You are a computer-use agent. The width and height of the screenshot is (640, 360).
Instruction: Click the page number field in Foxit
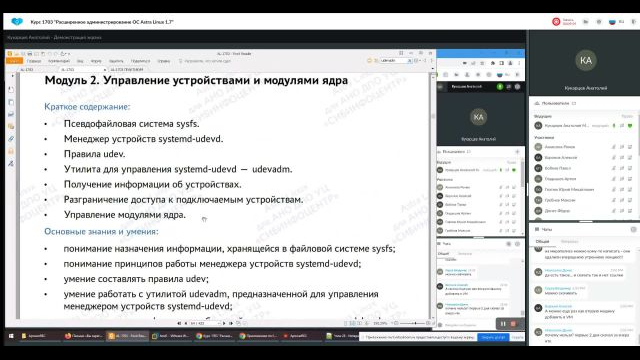point(205,323)
